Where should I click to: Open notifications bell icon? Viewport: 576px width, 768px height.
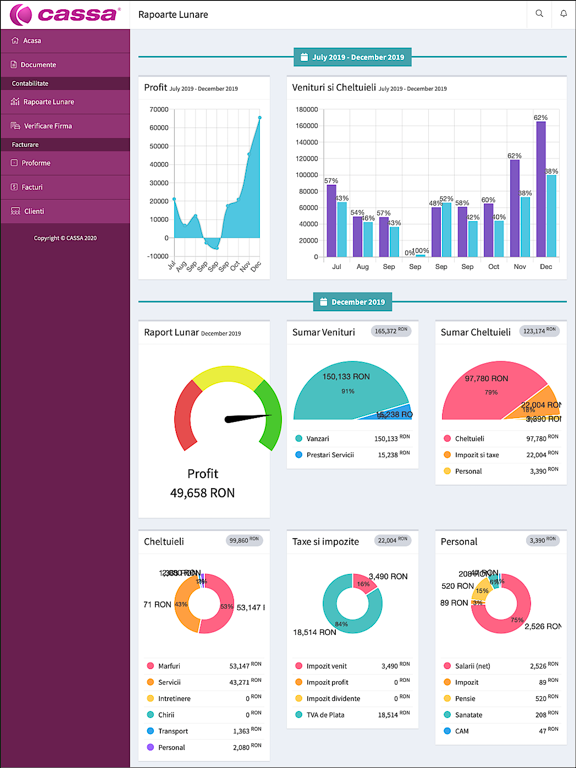564,14
